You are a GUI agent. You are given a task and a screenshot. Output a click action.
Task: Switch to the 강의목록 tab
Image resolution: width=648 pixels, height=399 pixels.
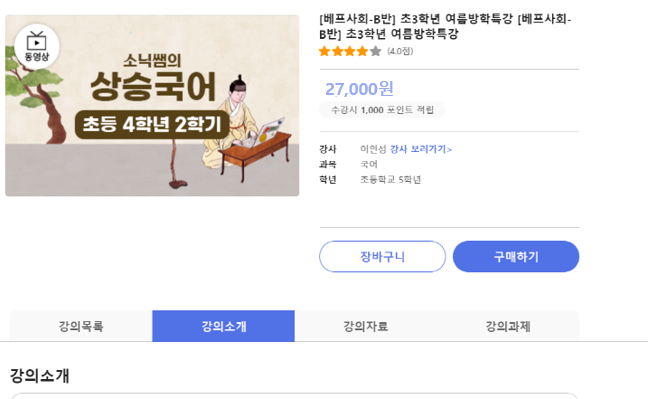point(81,326)
